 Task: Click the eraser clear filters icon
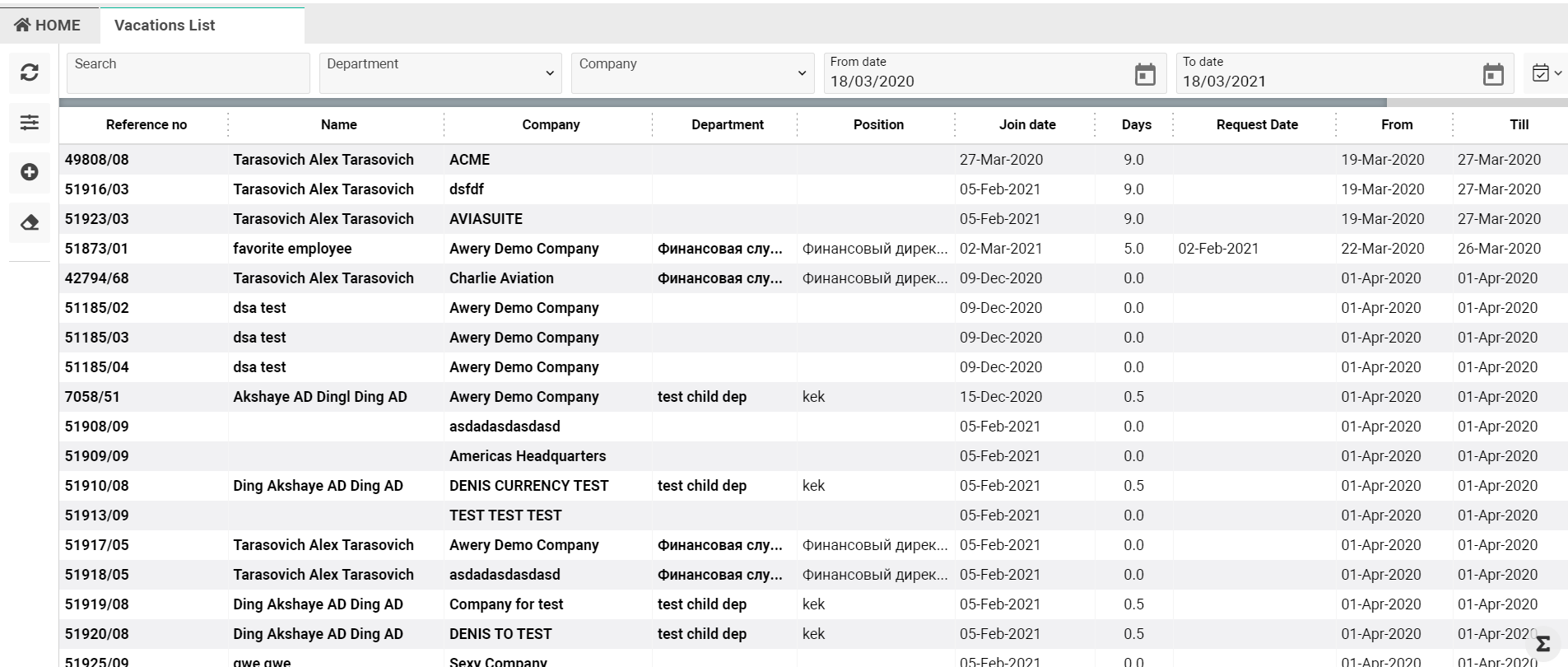30,222
